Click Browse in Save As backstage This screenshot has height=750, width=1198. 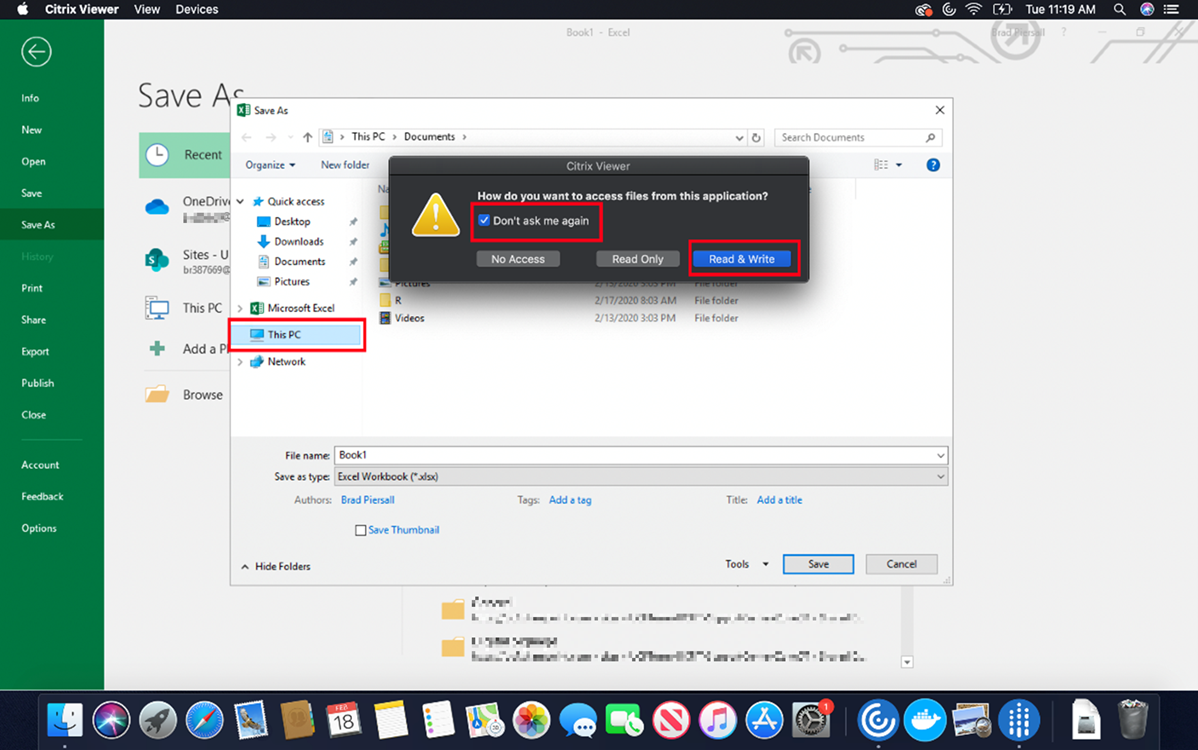pos(184,395)
